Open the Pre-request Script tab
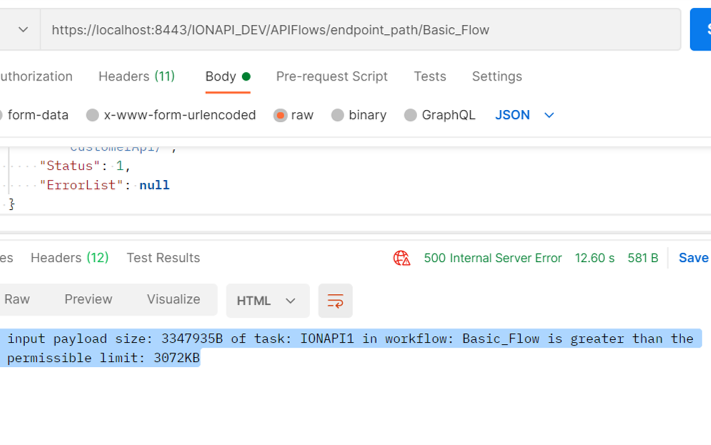 [x=331, y=76]
